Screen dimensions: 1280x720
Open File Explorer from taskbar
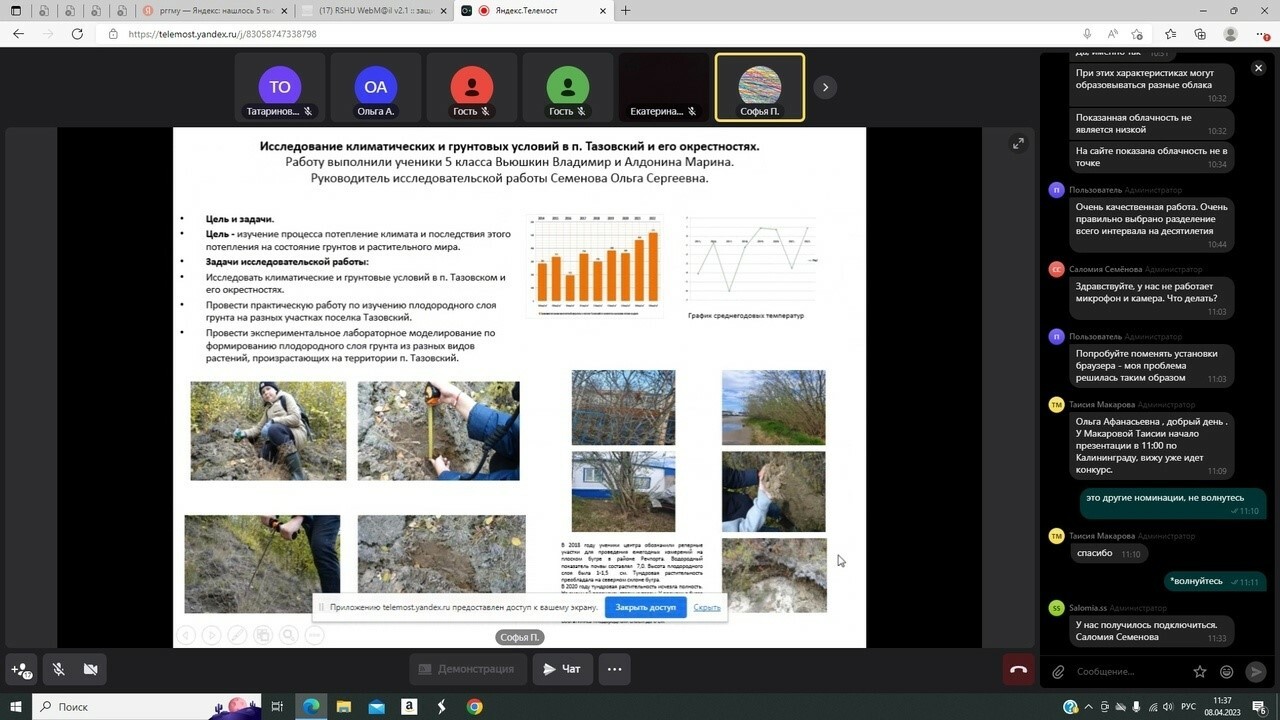point(343,707)
